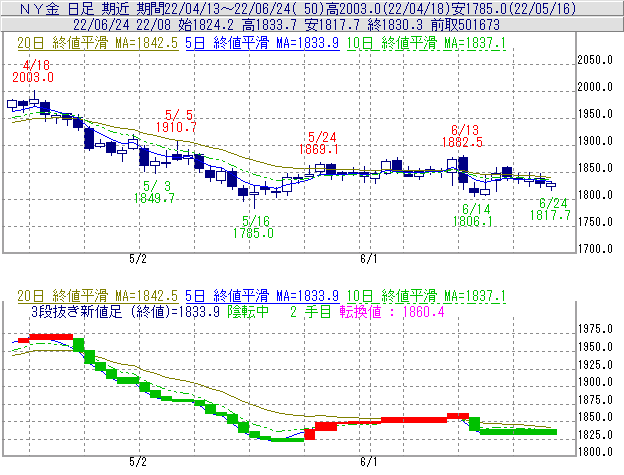Click the 20日 終値平滑 legend above the 新値足 chart
Screen dimensions: 624x475
click(98, 296)
